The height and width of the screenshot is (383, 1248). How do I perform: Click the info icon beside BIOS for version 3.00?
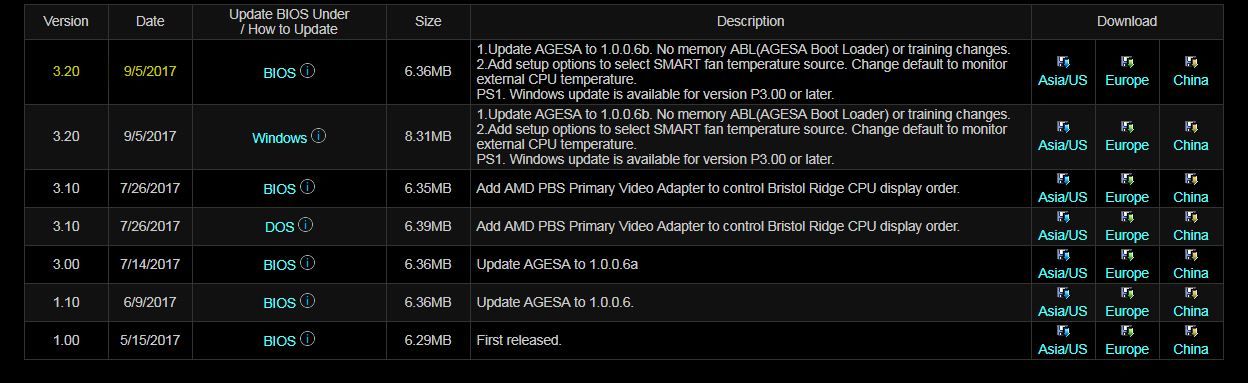coord(308,263)
